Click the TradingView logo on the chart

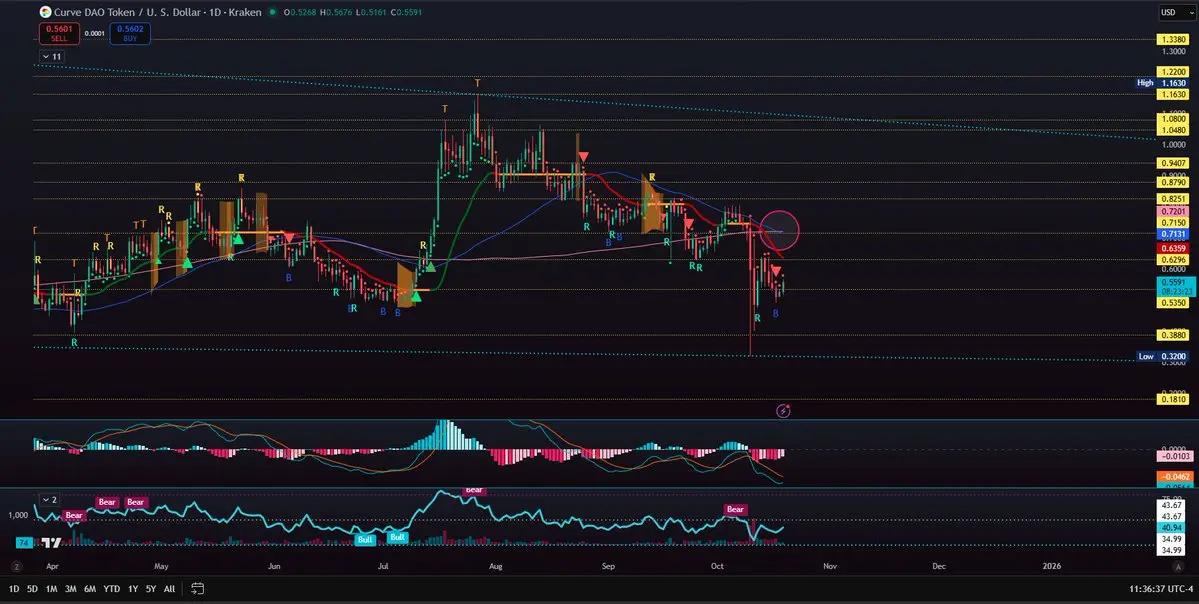(51, 542)
